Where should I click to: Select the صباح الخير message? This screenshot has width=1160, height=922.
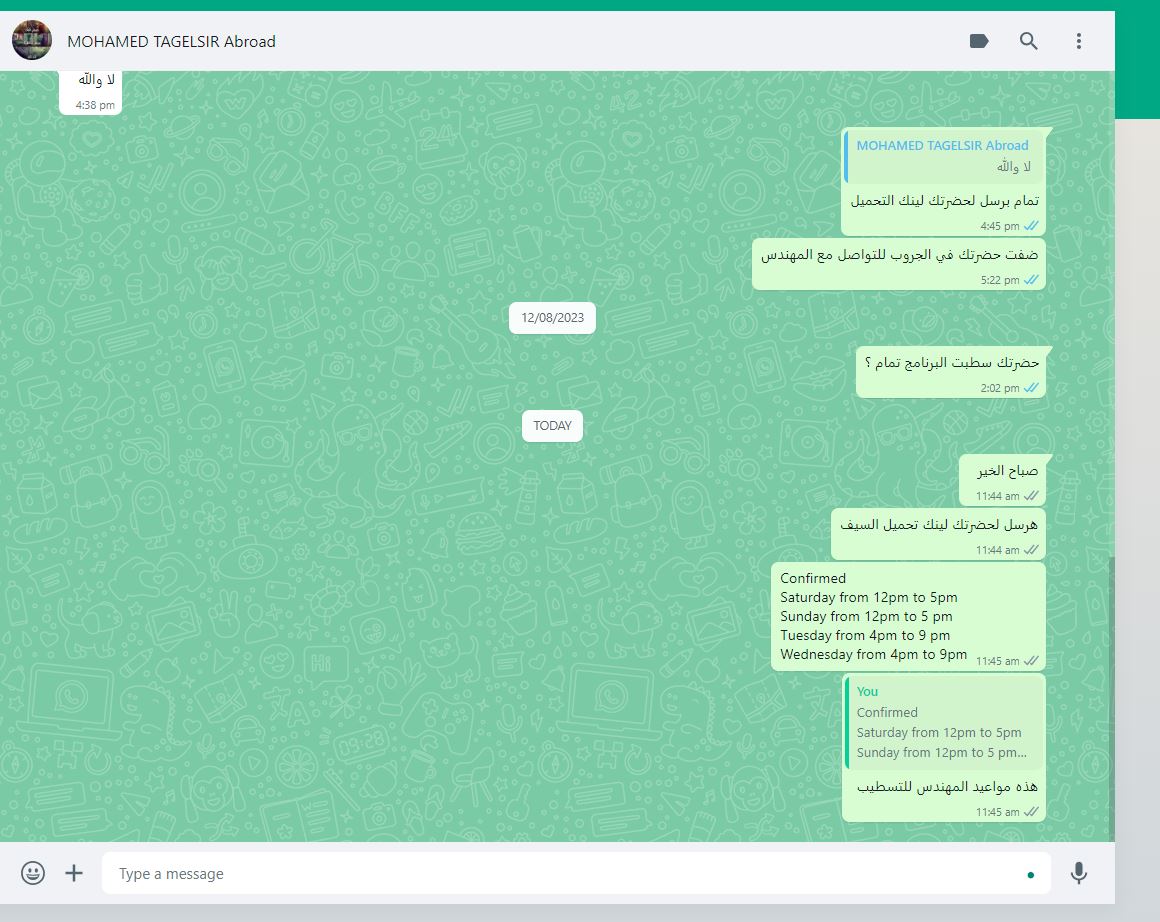click(x=1002, y=480)
